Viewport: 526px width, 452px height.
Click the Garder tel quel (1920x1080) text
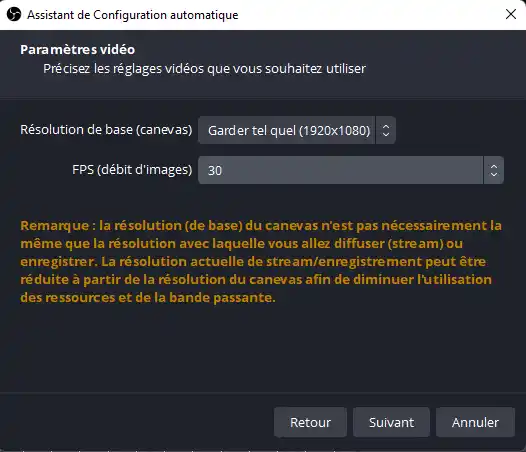pyautogui.click(x=289, y=131)
